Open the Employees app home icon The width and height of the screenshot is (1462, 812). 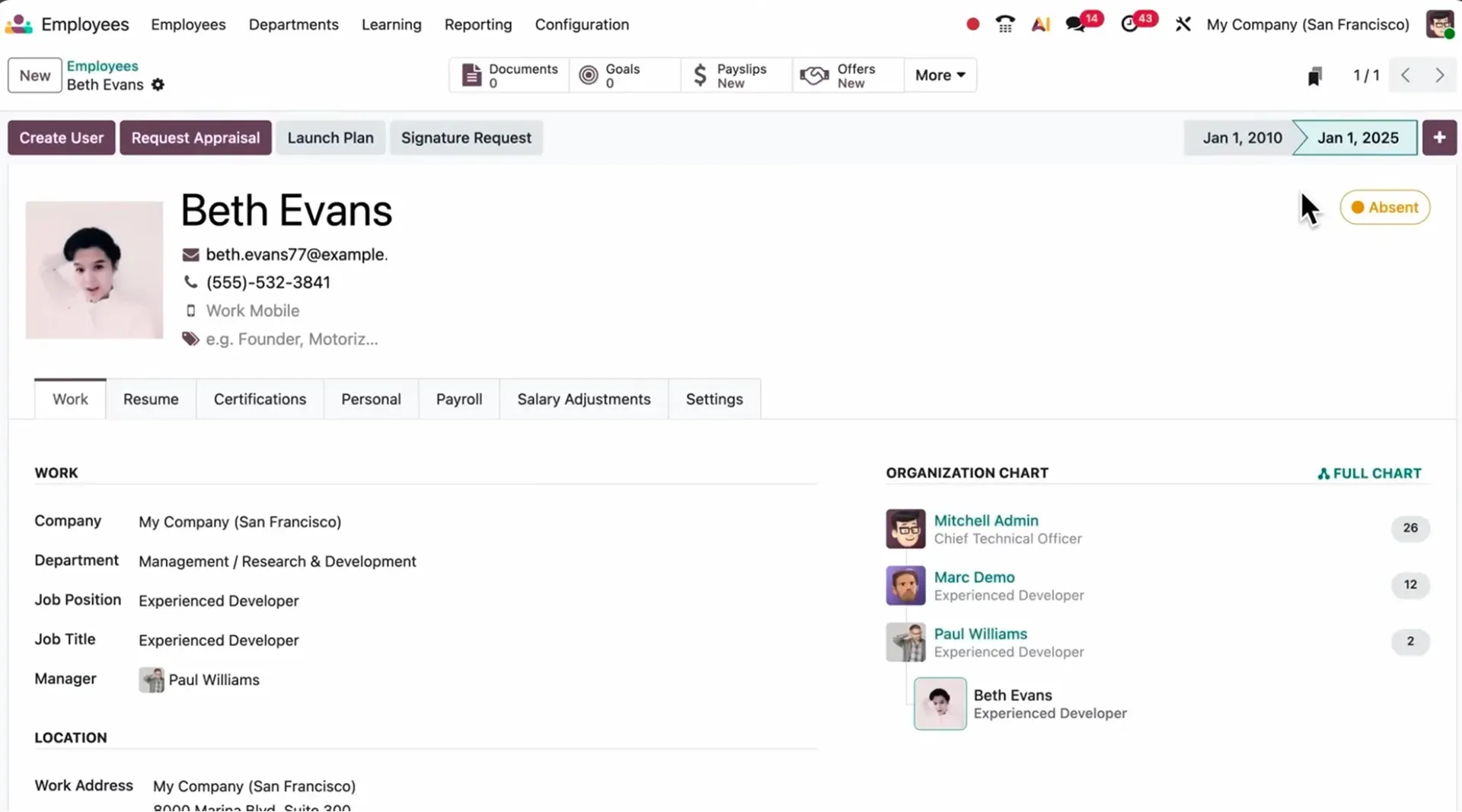[x=19, y=24]
